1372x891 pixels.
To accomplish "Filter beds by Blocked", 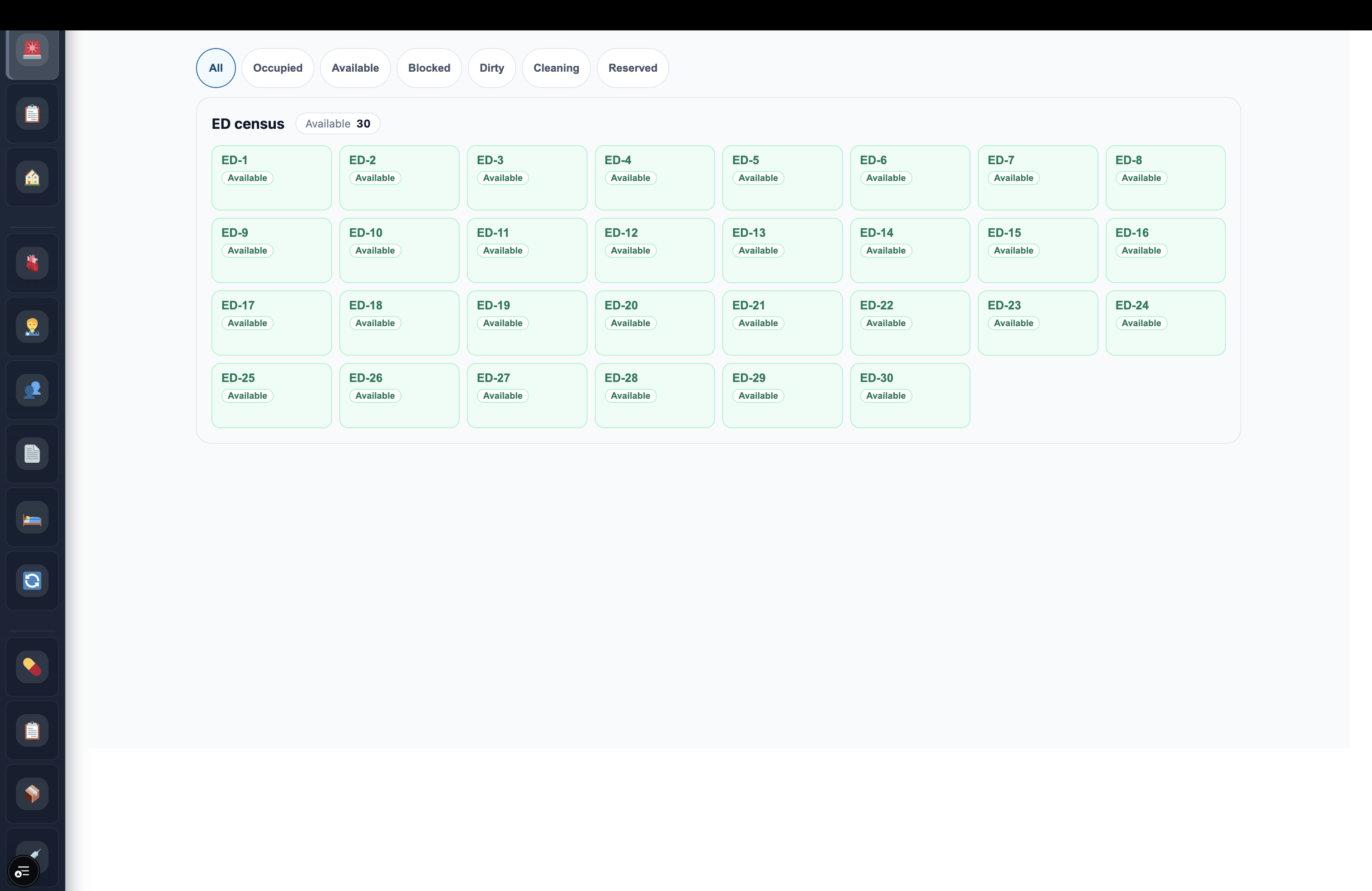I will pyautogui.click(x=430, y=68).
